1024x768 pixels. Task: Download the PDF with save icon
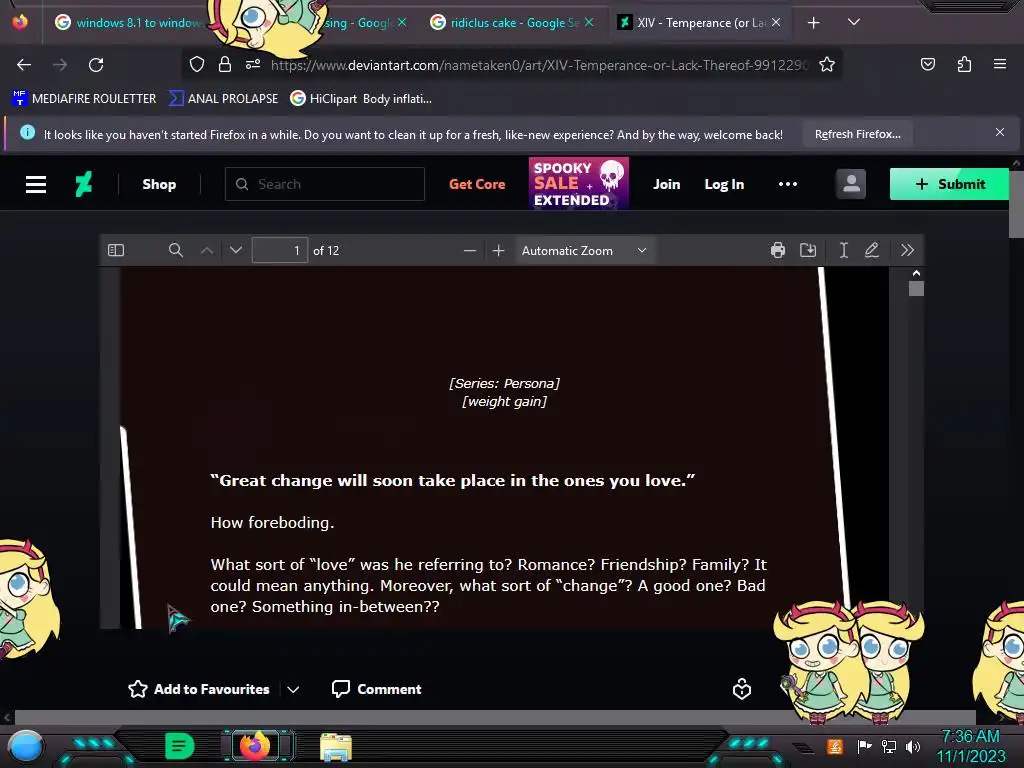[808, 250]
